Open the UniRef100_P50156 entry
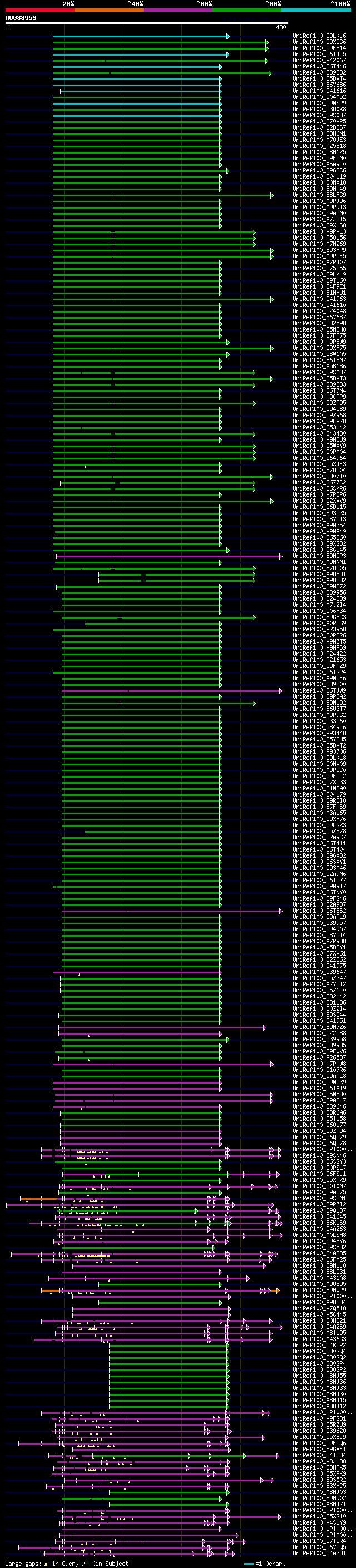This screenshot has width=356, height=1568. point(319,238)
